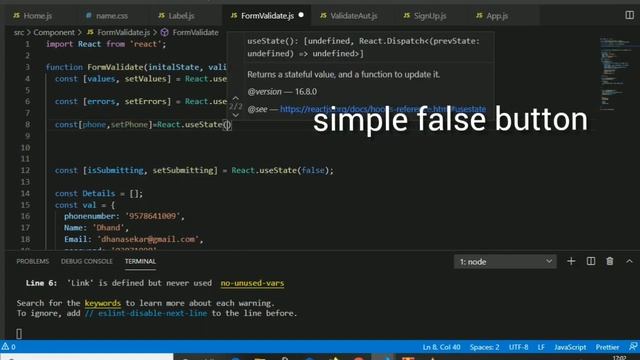Click the 'isSubmitting' variable on line 12
The width and height of the screenshot is (640, 360).
click(x=115, y=170)
